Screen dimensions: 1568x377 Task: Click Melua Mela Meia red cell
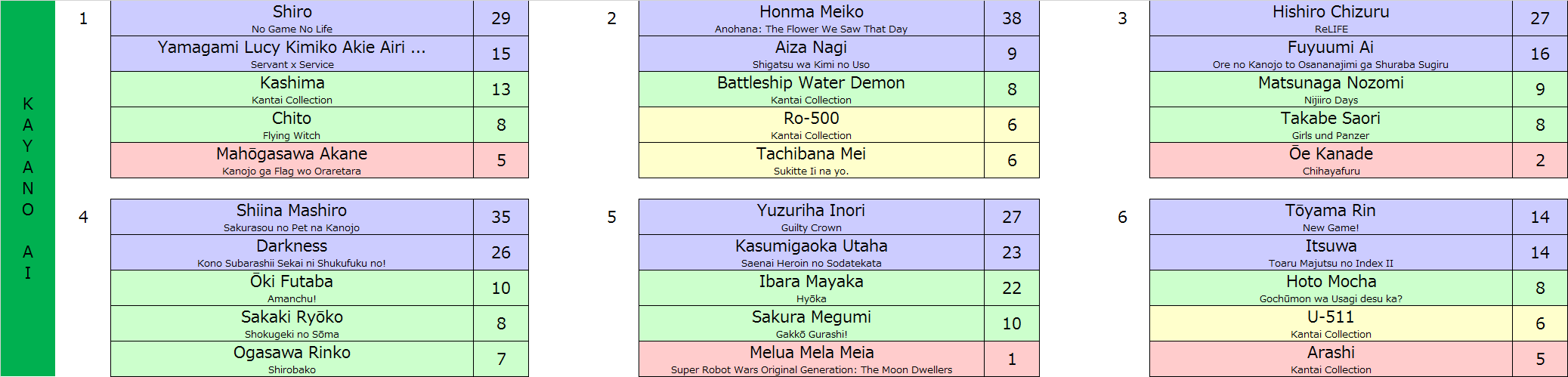(811, 359)
